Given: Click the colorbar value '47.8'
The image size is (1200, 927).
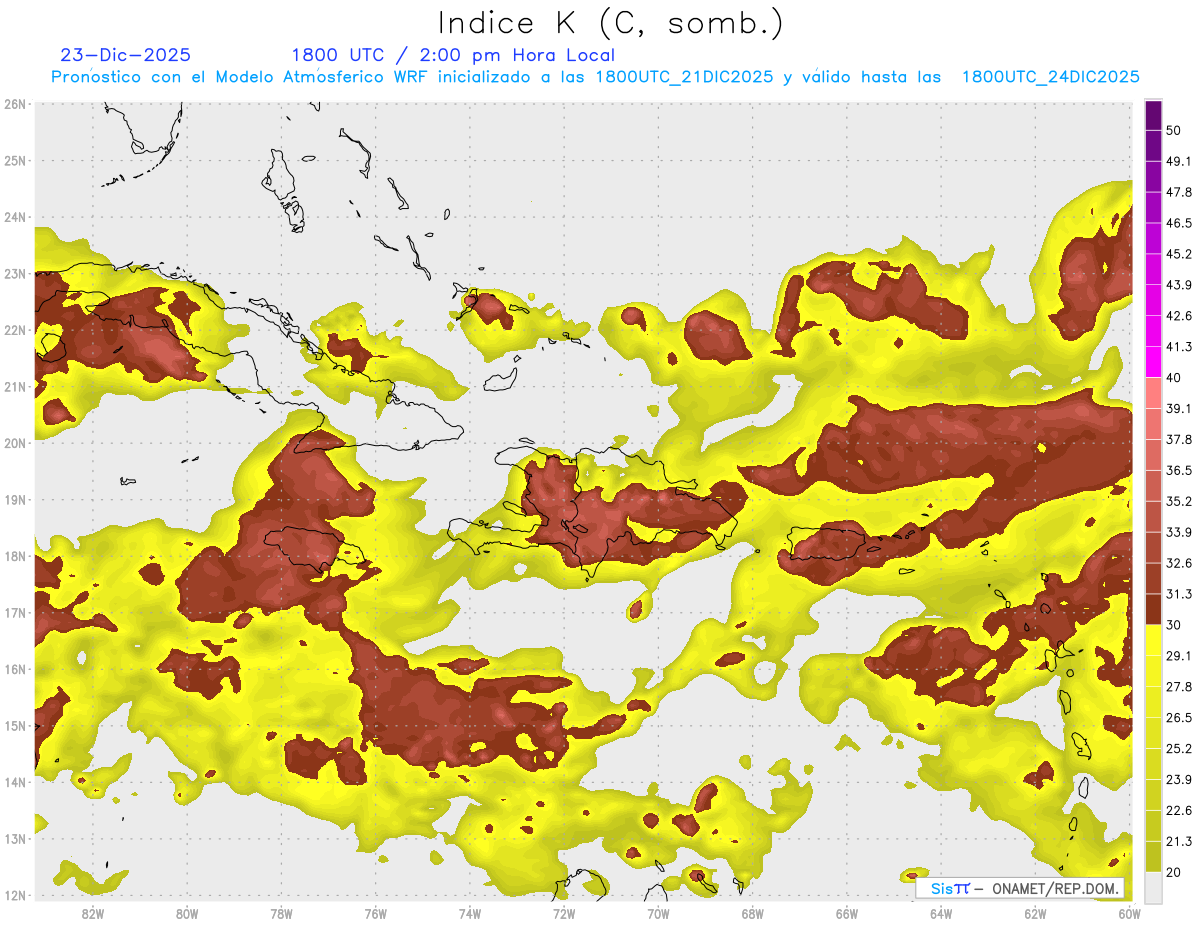Looking at the screenshot, I should (x=1179, y=192).
